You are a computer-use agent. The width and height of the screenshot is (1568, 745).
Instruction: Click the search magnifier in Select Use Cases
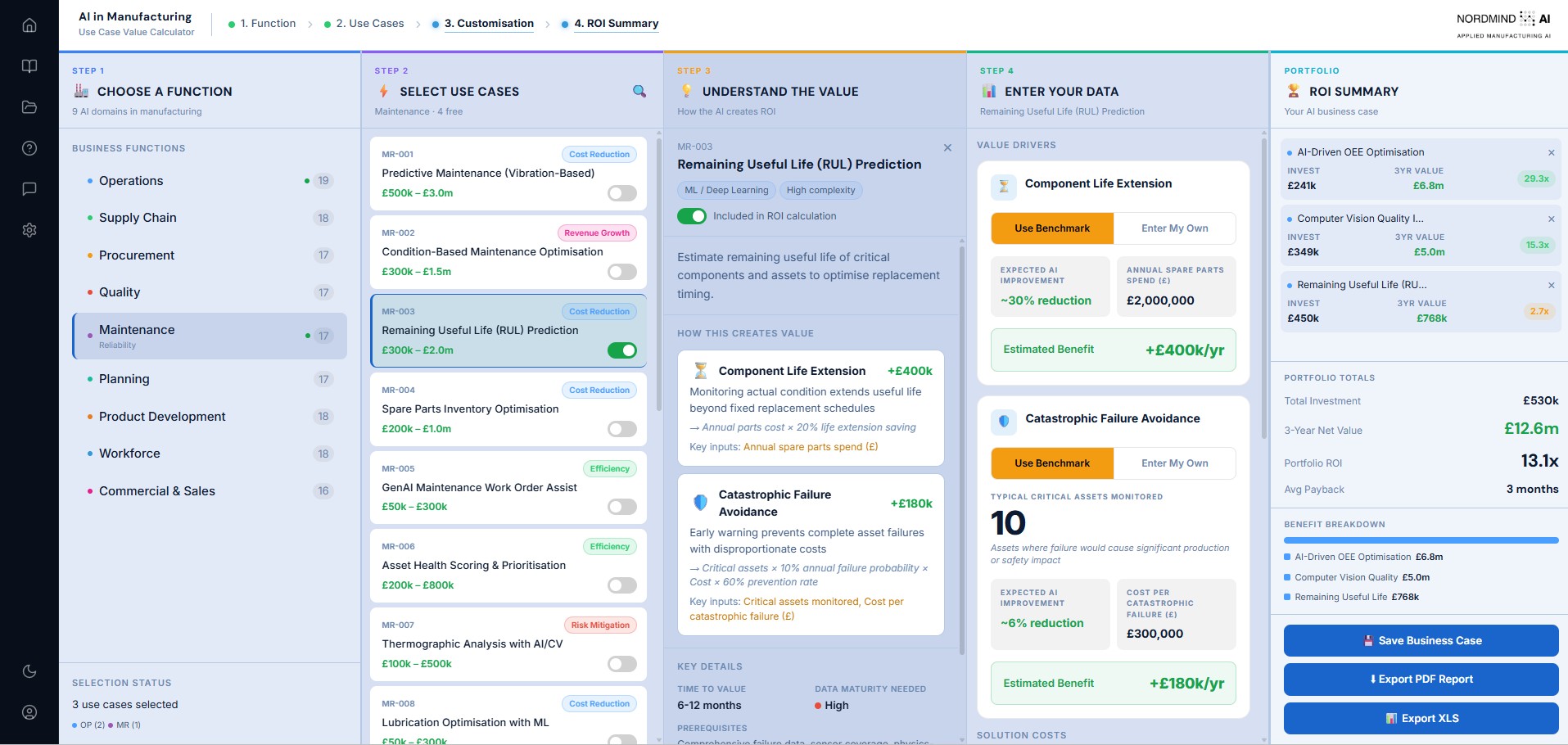click(x=639, y=92)
